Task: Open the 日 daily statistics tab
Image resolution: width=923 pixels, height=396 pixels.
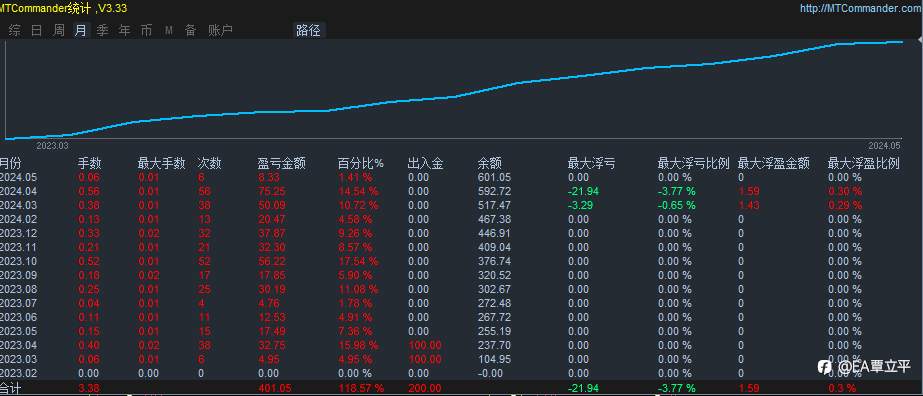Action: pos(36,31)
